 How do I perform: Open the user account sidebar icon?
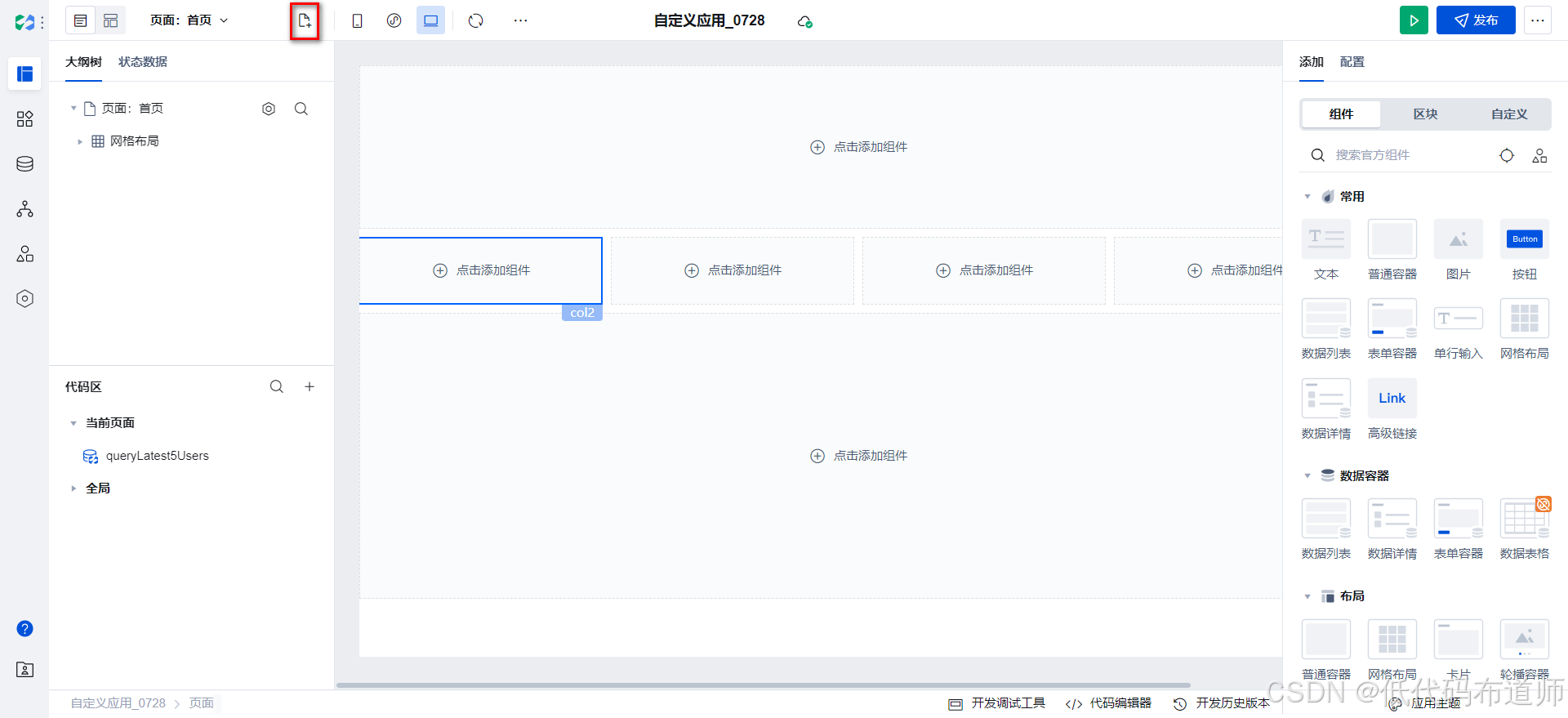[x=24, y=670]
